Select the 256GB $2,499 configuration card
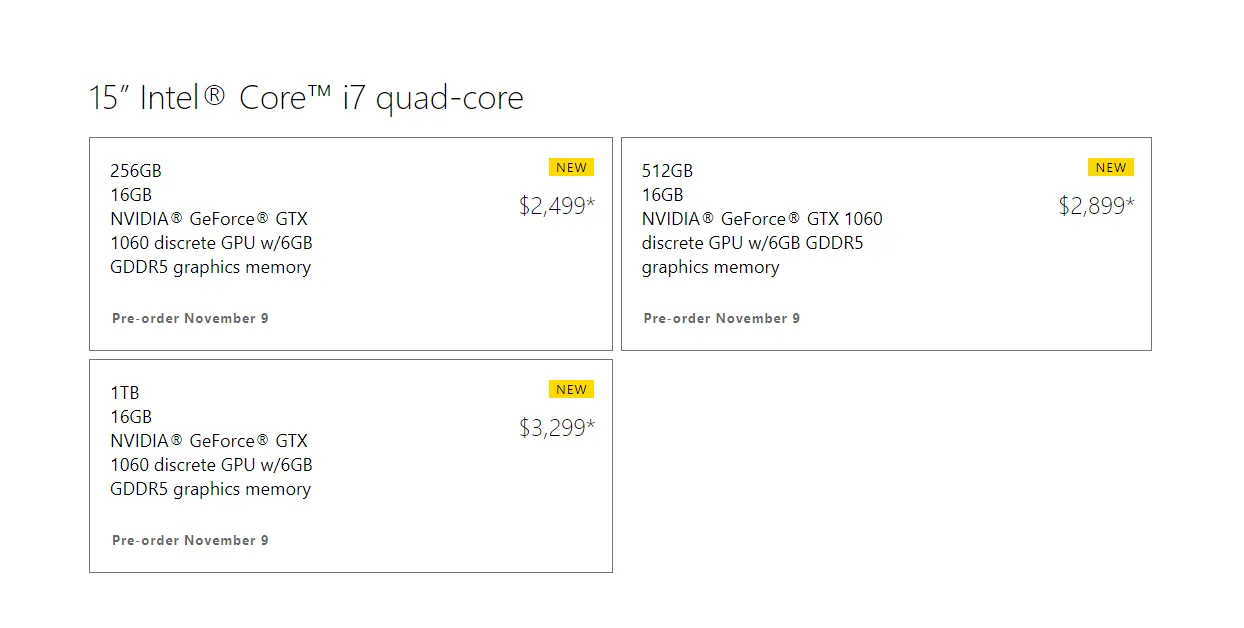 coord(351,244)
